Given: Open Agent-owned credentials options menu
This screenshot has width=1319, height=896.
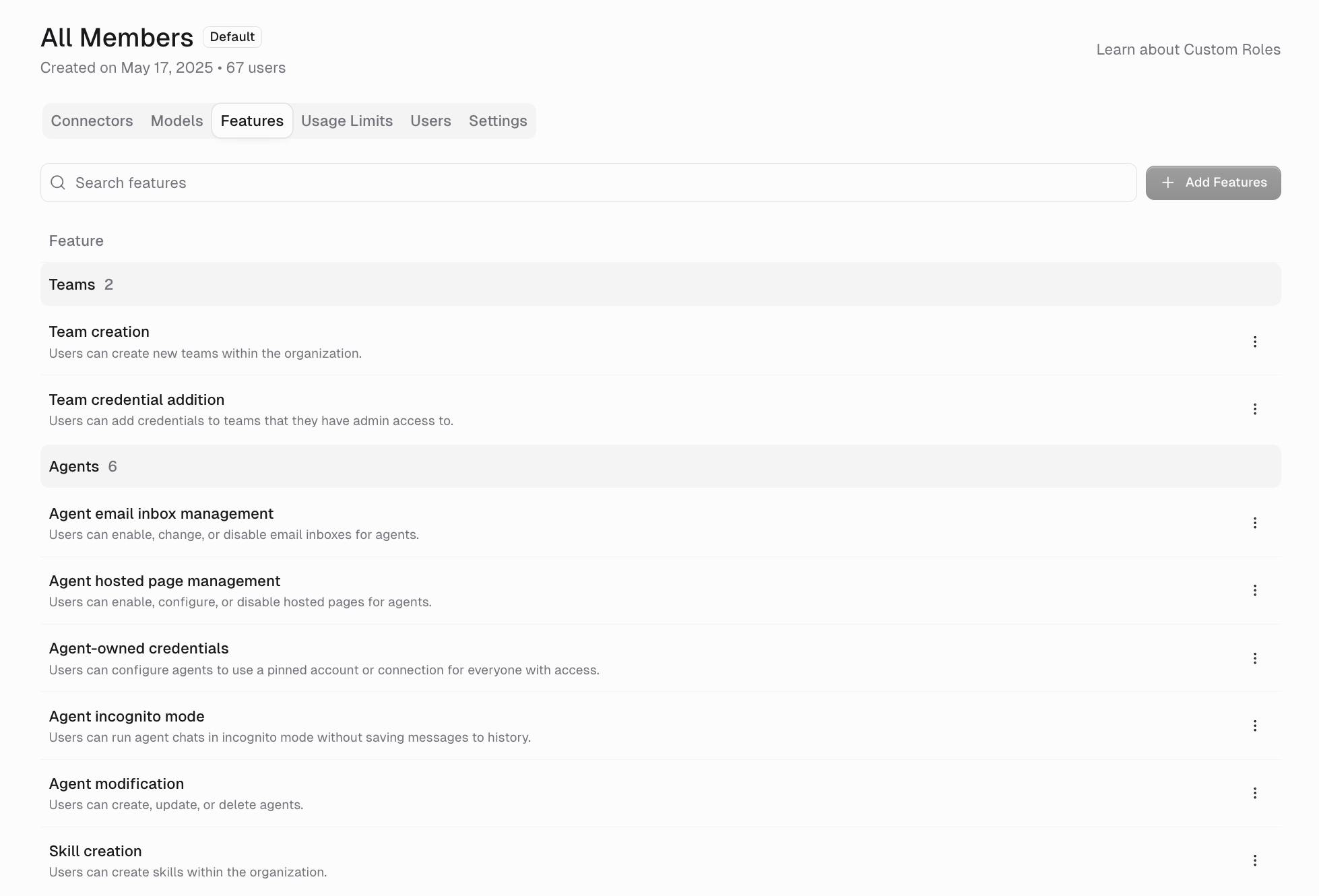Looking at the screenshot, I should coord(1254,659).
